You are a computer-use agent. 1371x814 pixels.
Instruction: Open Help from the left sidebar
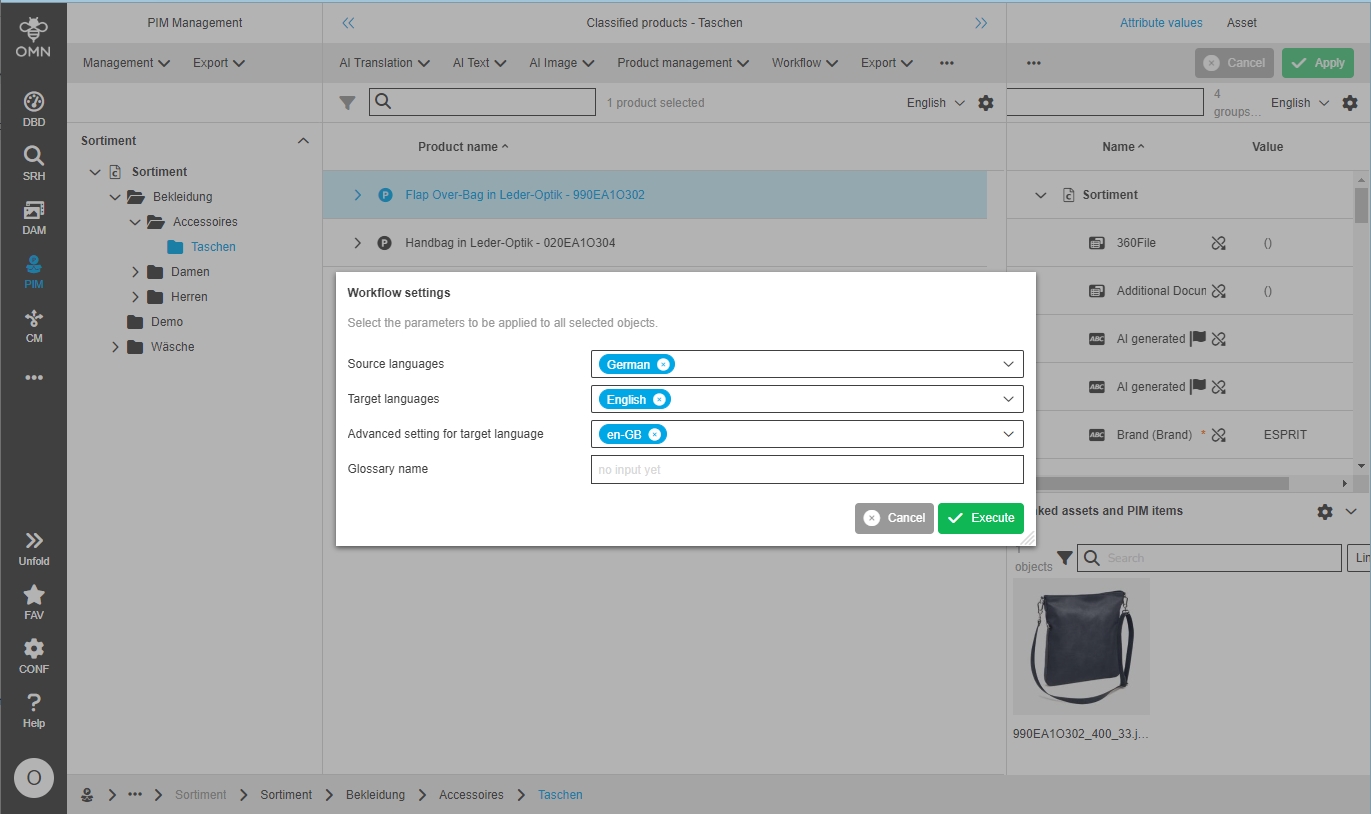[34, 710]
